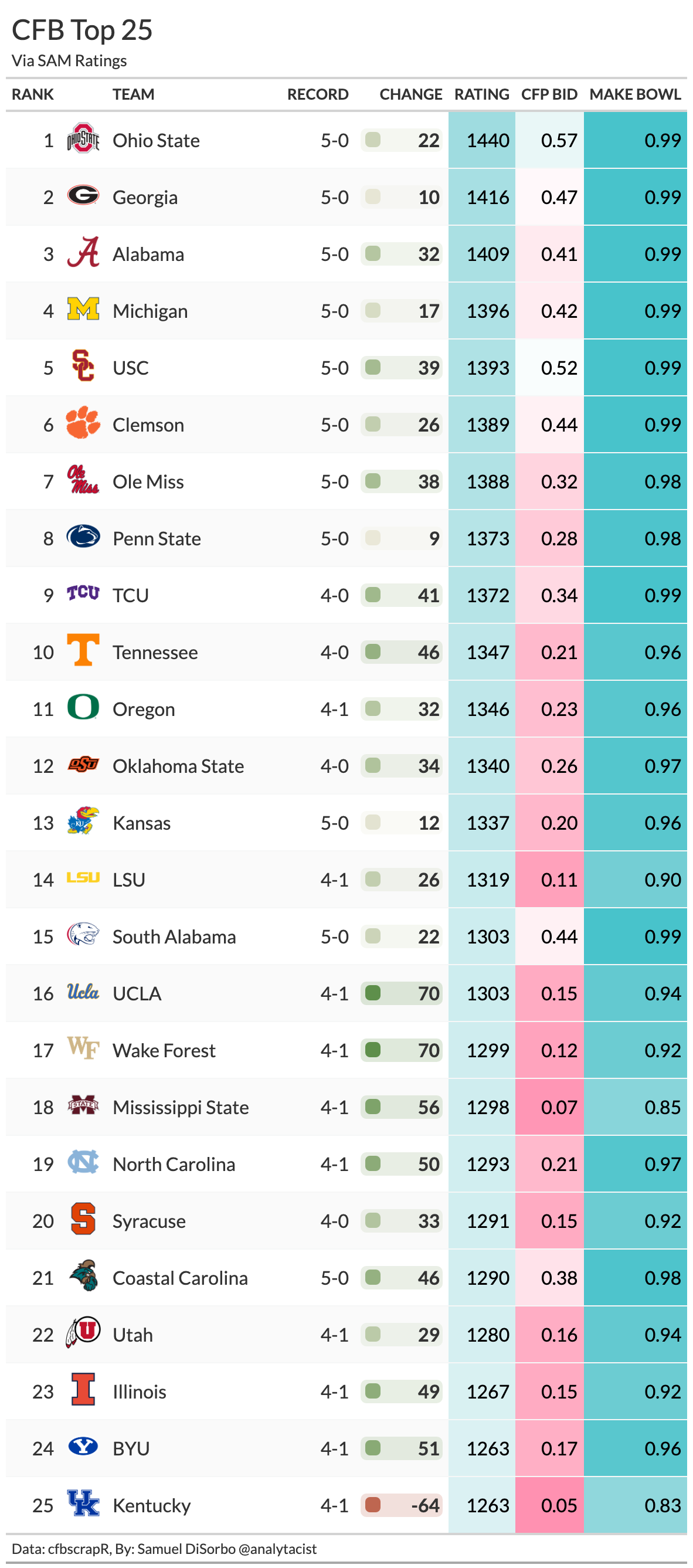
Task: Click the Clemson tiger paw logo
Action: 83,423
